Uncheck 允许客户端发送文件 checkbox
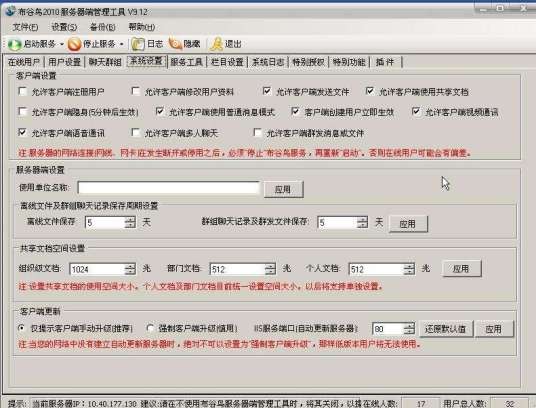Image resolution: width=536 pixels, height=408 pixels. pyautogui.click(x=267, y=91)
